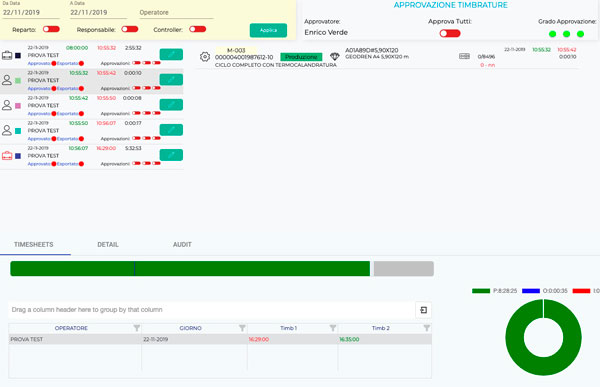
Task: Sort by the Timb 2 column header
Action: click(x=381, y=328)
